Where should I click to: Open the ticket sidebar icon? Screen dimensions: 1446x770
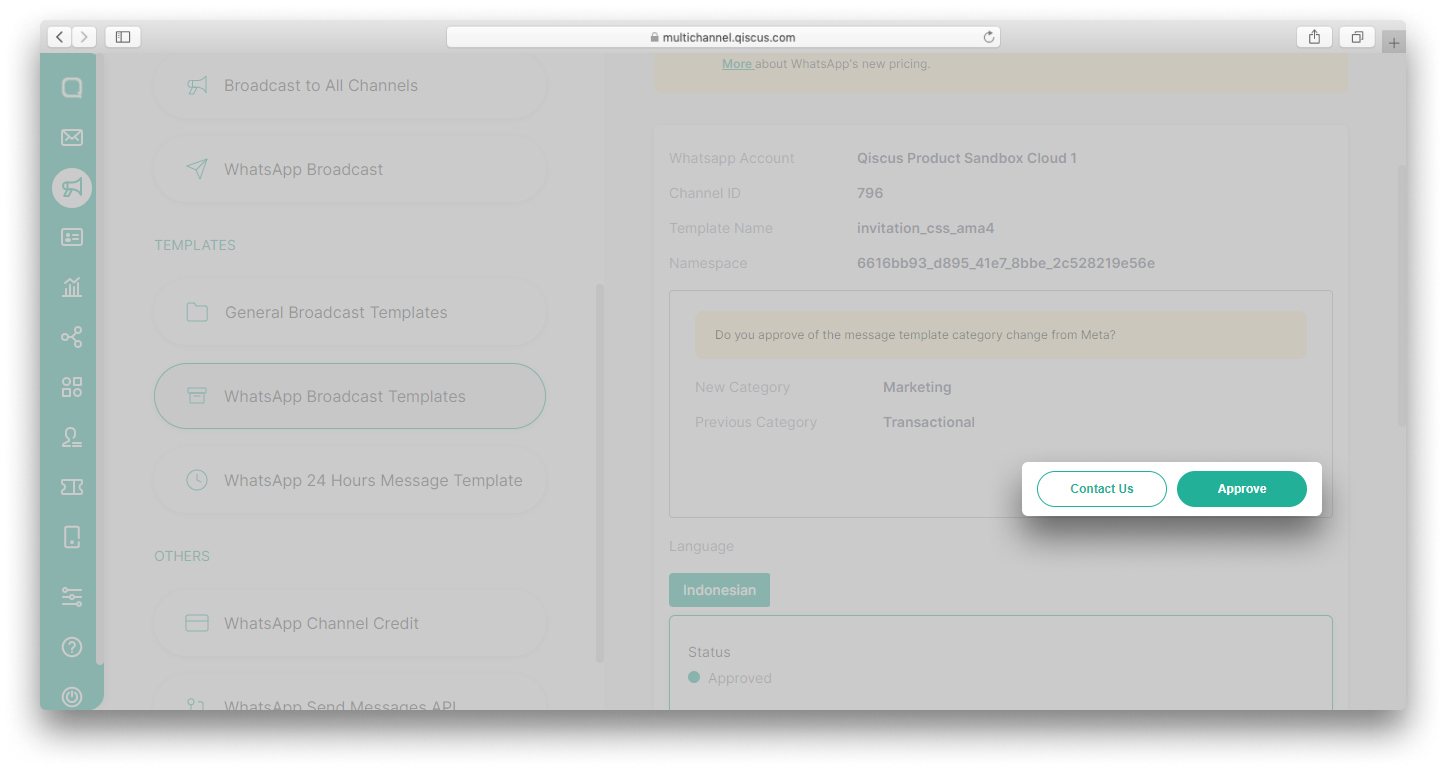point(72,487)
